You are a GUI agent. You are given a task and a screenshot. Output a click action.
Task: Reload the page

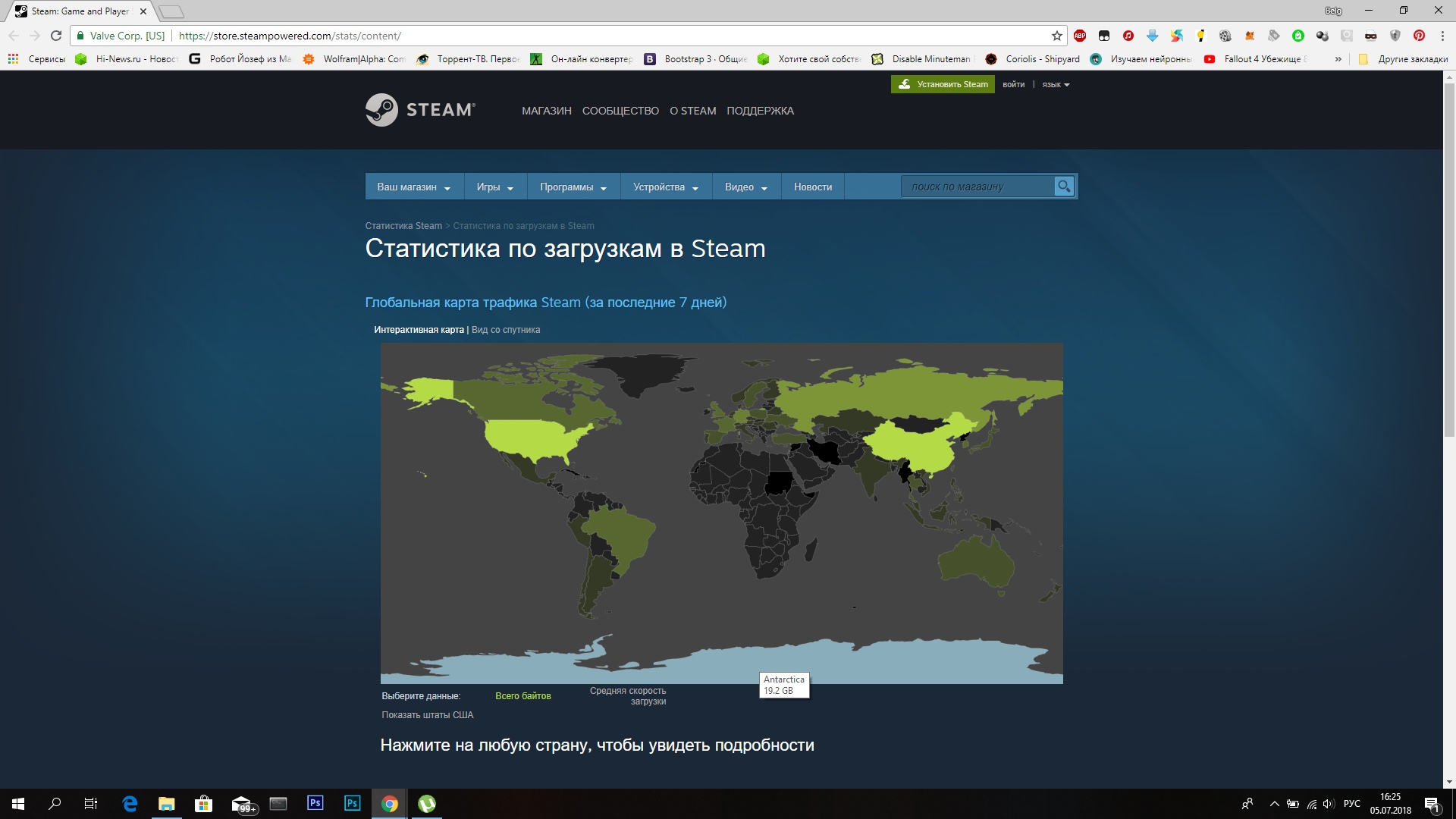(x=56, y=36)
